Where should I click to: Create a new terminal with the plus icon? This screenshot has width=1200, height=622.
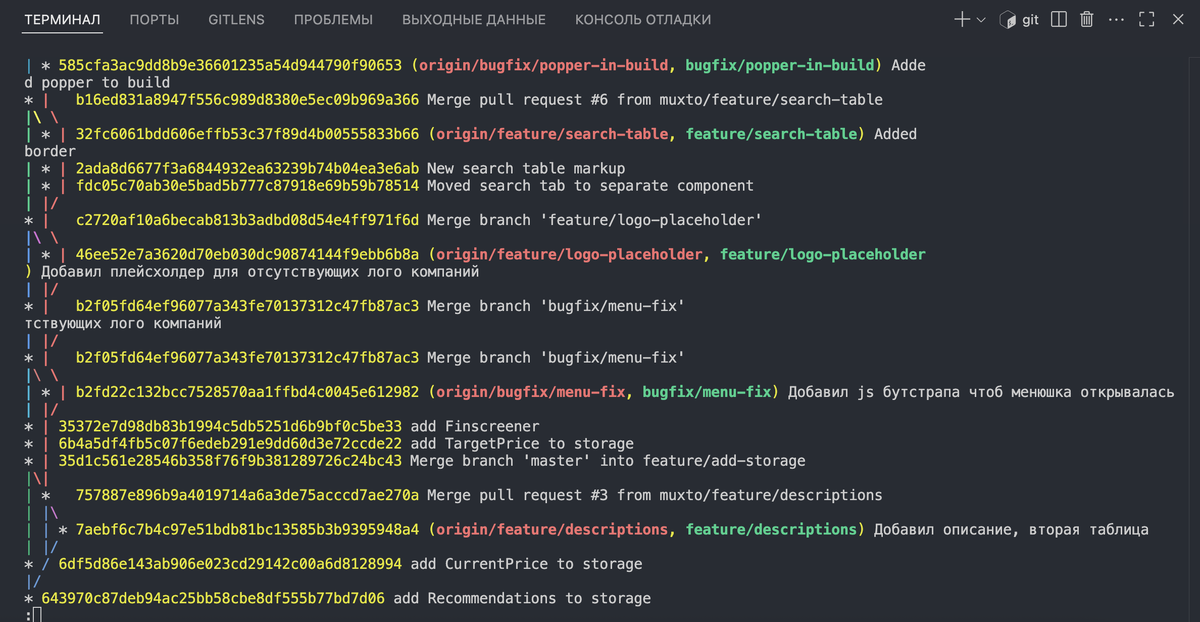pos(962,19)
